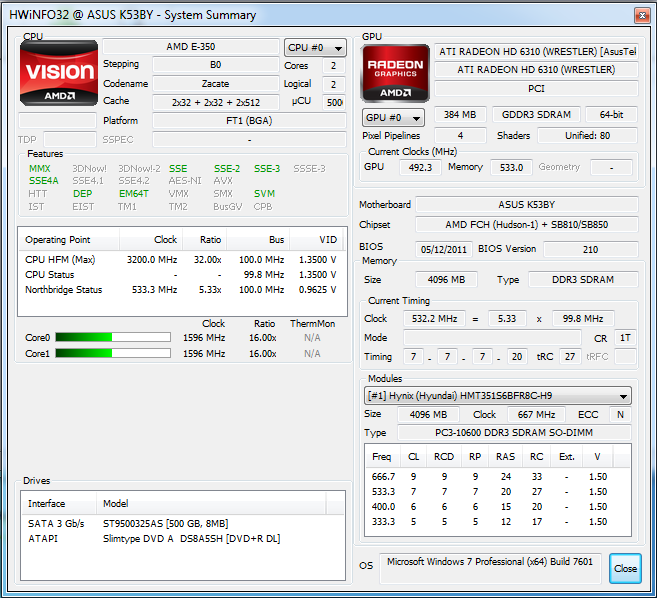
Task: Click the AMD Vision CPU logo
Action: pyautogui.click(x=59, y=73)
